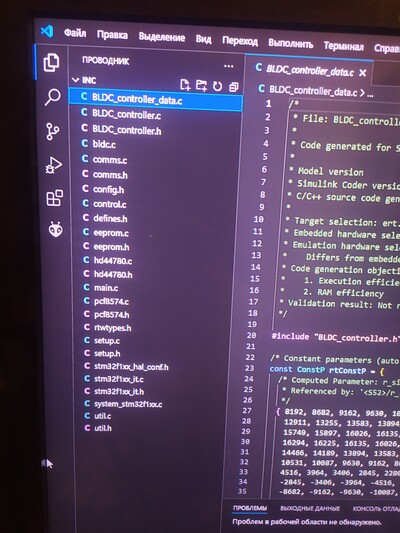The width and height of the screenshot is (400, 533).
Task: Switch to ВЫХОДНЫЕ ДАННЫЕ panel tab
Action: click(x=310, y=509)
